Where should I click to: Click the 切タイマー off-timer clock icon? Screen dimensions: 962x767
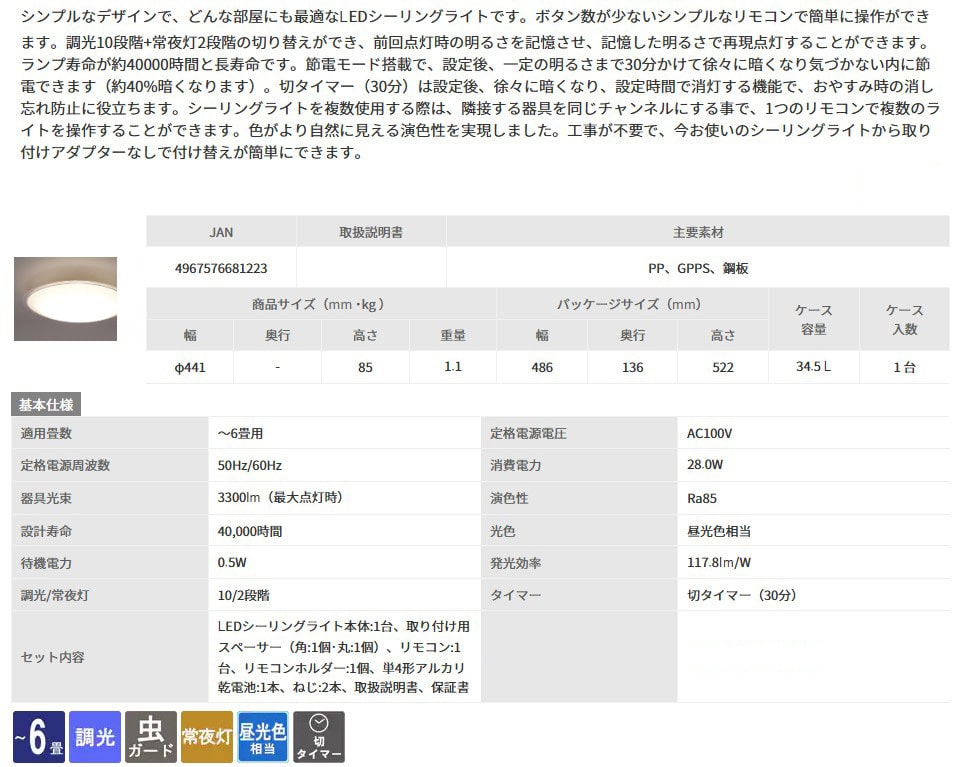[x=318, y=737]
